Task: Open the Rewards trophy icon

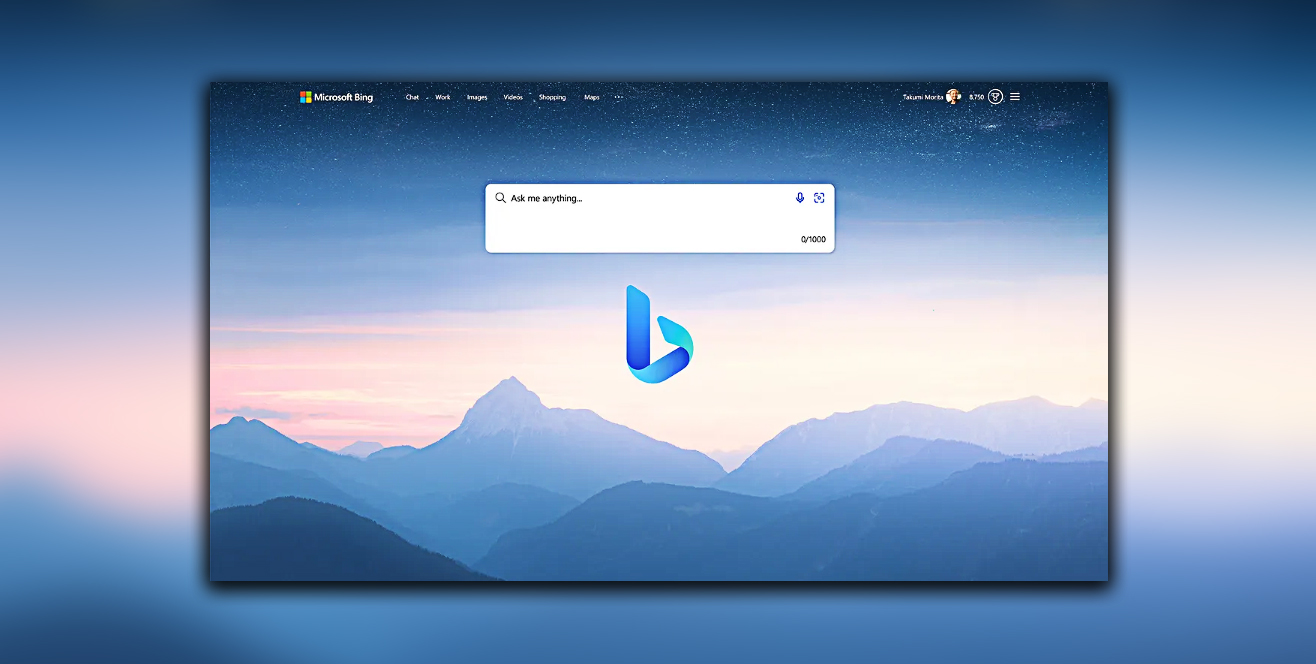Action: [995, 97]
